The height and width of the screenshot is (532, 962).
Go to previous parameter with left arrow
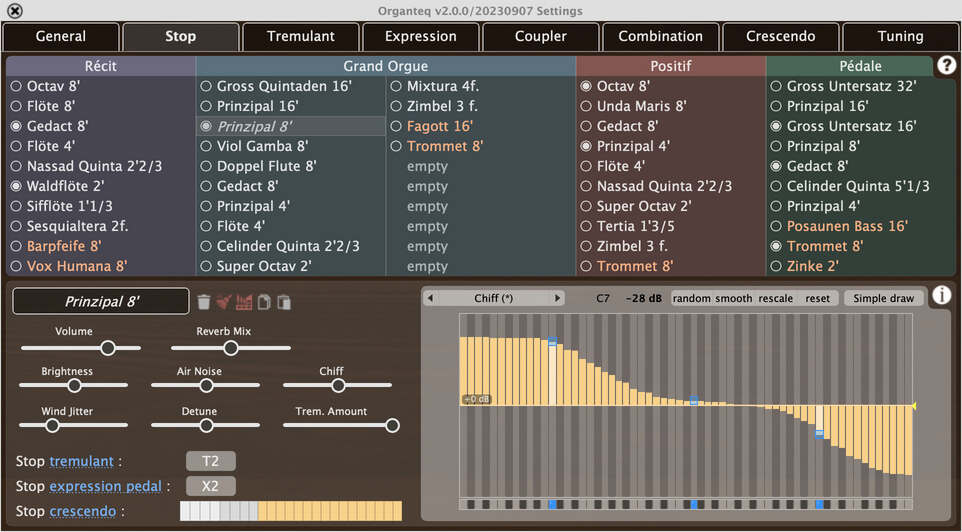(430, 298)
